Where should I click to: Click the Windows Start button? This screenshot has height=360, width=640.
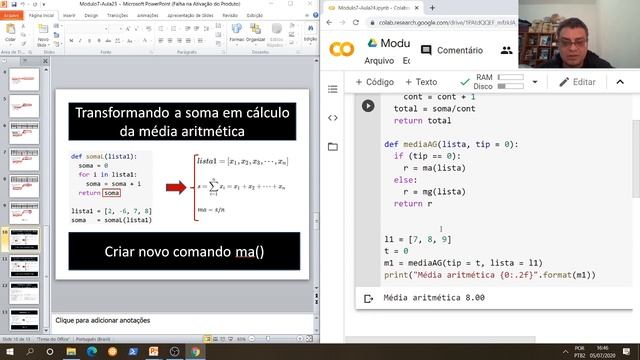(10, 351)
